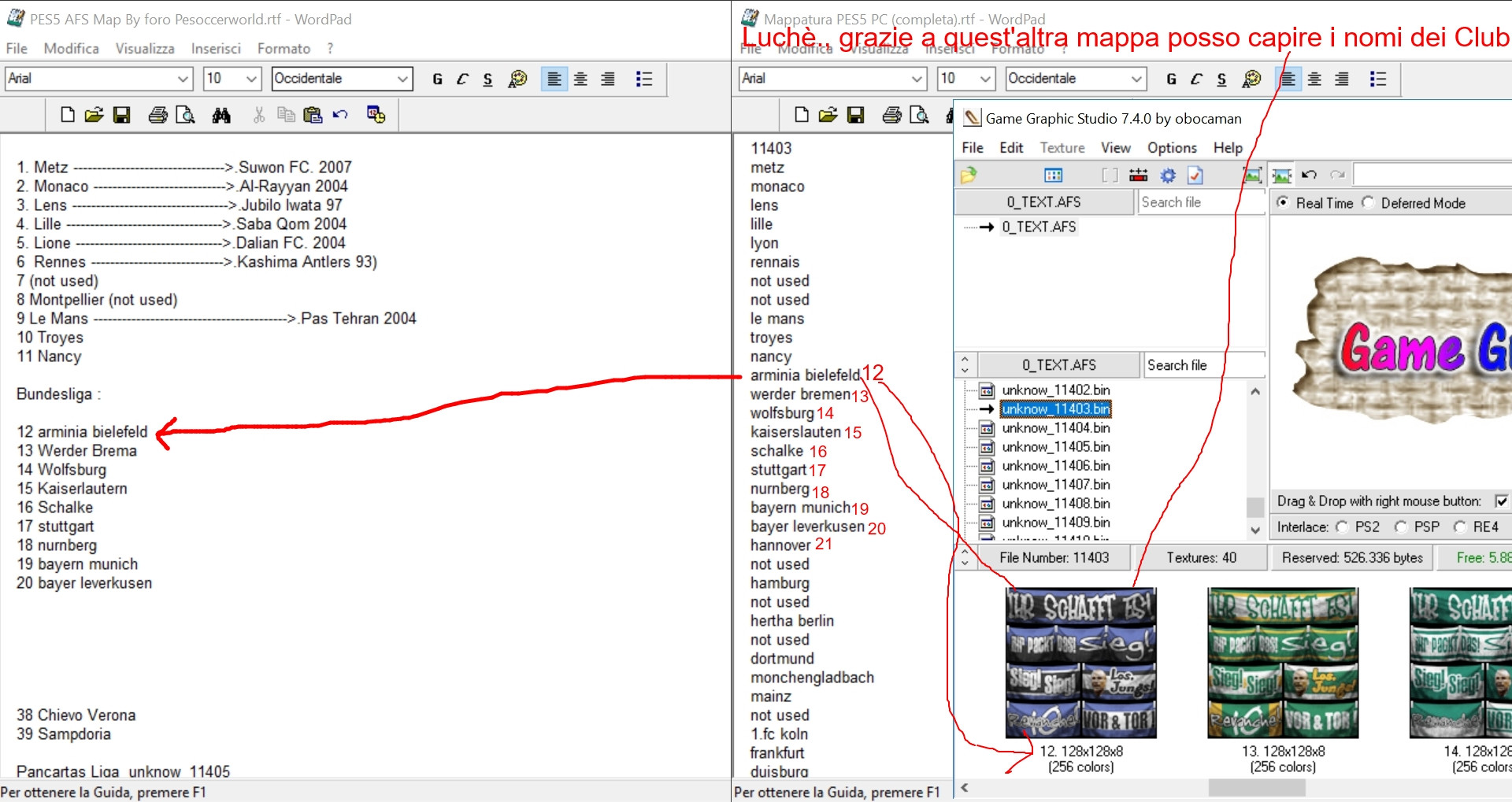Select the Deferred Mode radio button

point(1368,202)
